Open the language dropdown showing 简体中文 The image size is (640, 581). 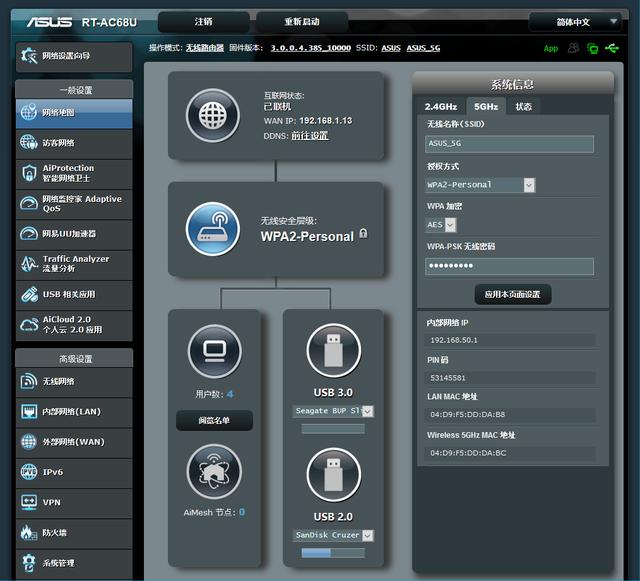point(576,22)
